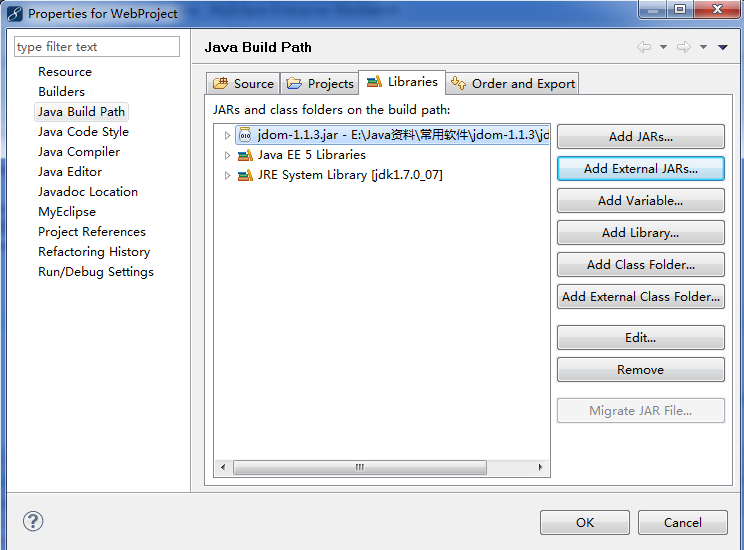Screen dimensions: 744x550
Task: Select Javadoc Location in sidebar
Action: point(88,192)
